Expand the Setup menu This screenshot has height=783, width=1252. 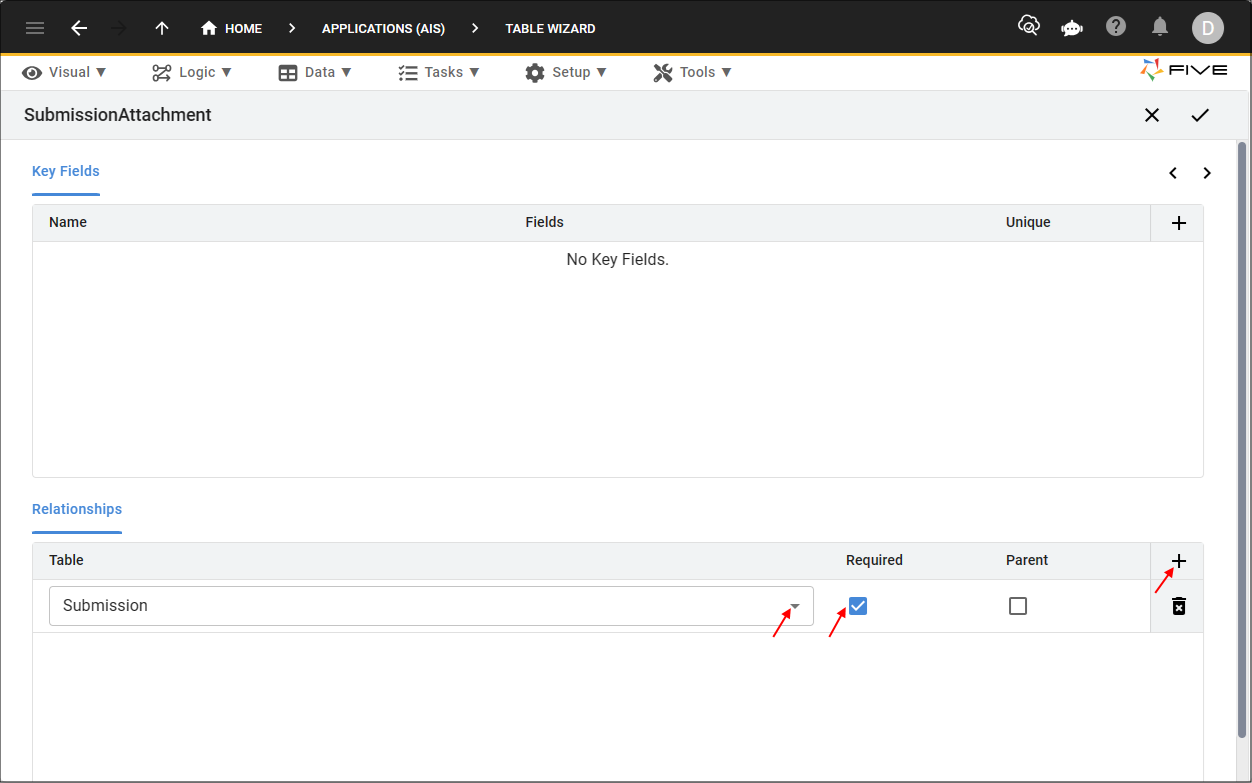point(566,72)
